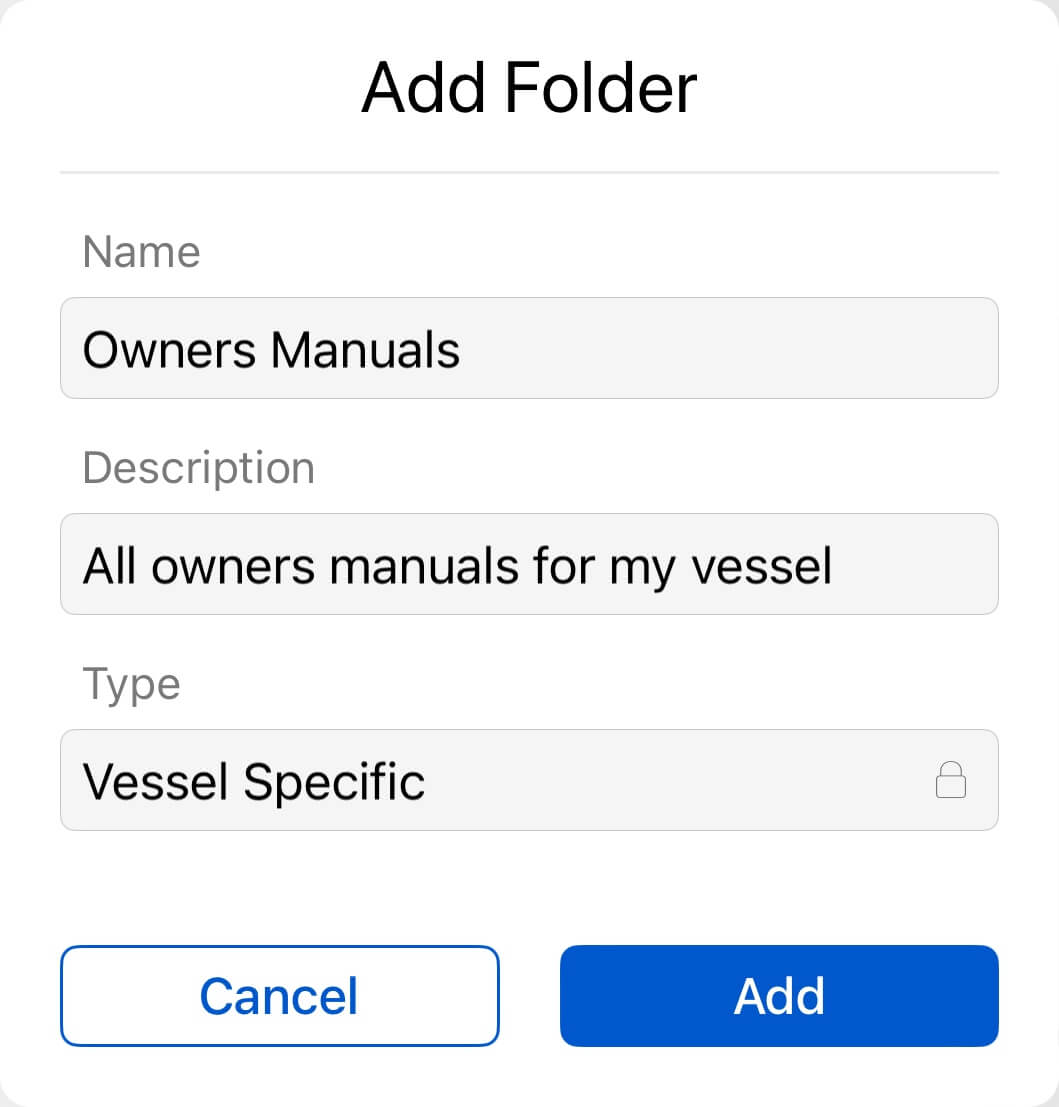The image size is (1059, 1107).
Task: Click the divider line under Add Folder
Action: [x=529, y=170]
